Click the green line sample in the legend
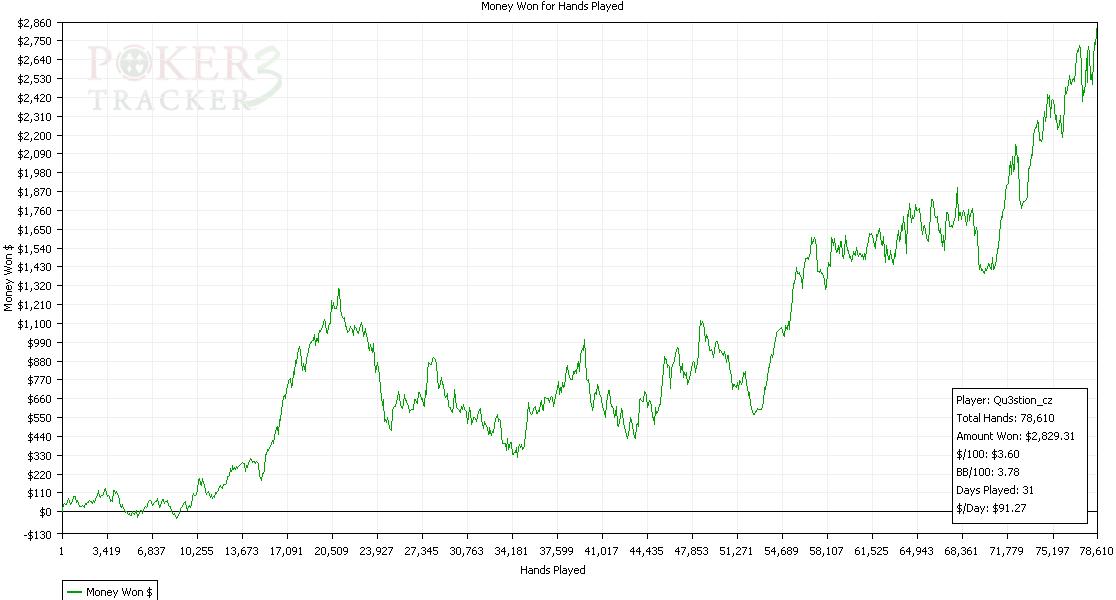Image resolution: width=1116 pixels, height=600 pixels. pyautogui.click(x=74, y=592)
